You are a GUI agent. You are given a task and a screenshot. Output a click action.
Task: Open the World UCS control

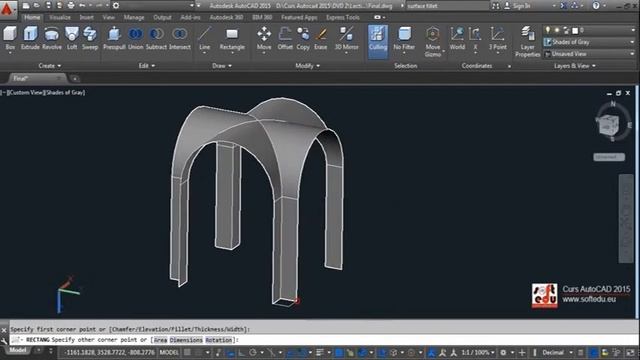click(457, 38)
